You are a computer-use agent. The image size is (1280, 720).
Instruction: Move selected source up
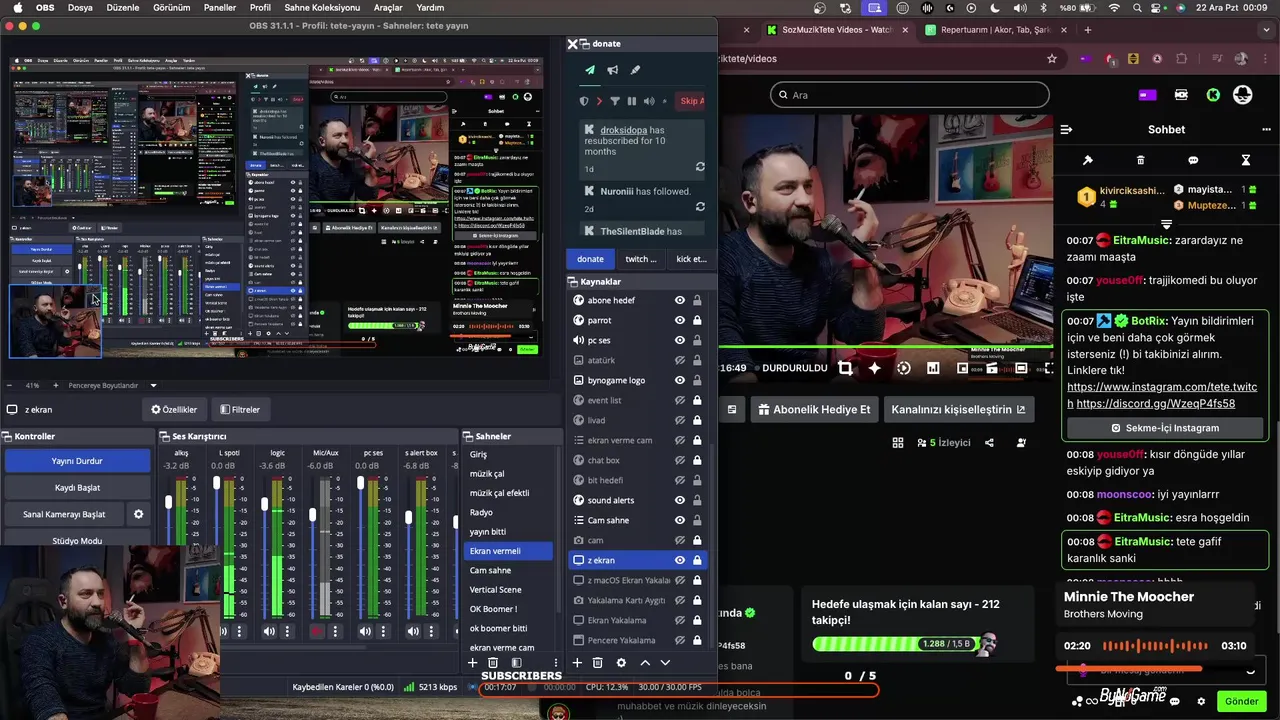(x=645, y=663)
